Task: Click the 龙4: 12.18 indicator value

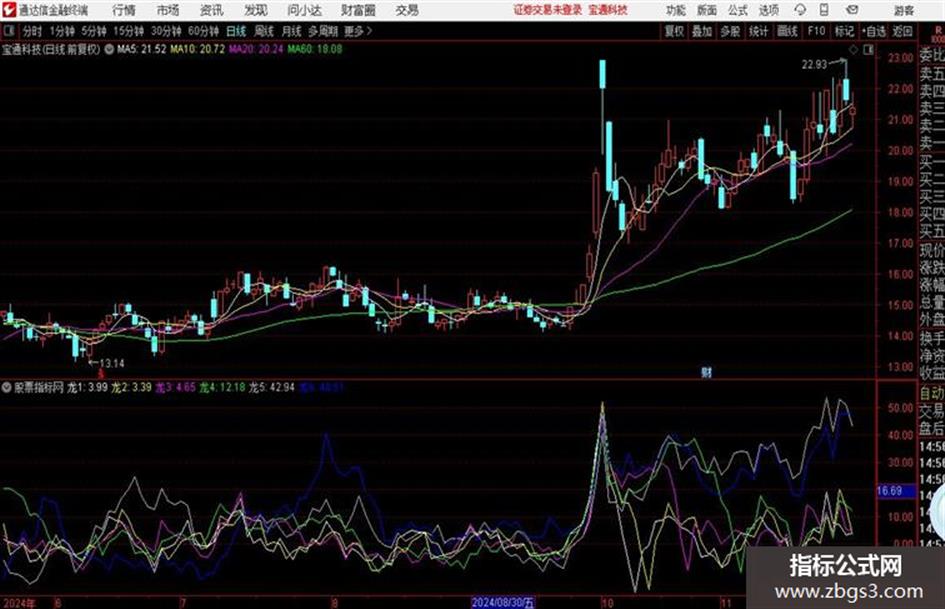Action: [x=222, y=387]
